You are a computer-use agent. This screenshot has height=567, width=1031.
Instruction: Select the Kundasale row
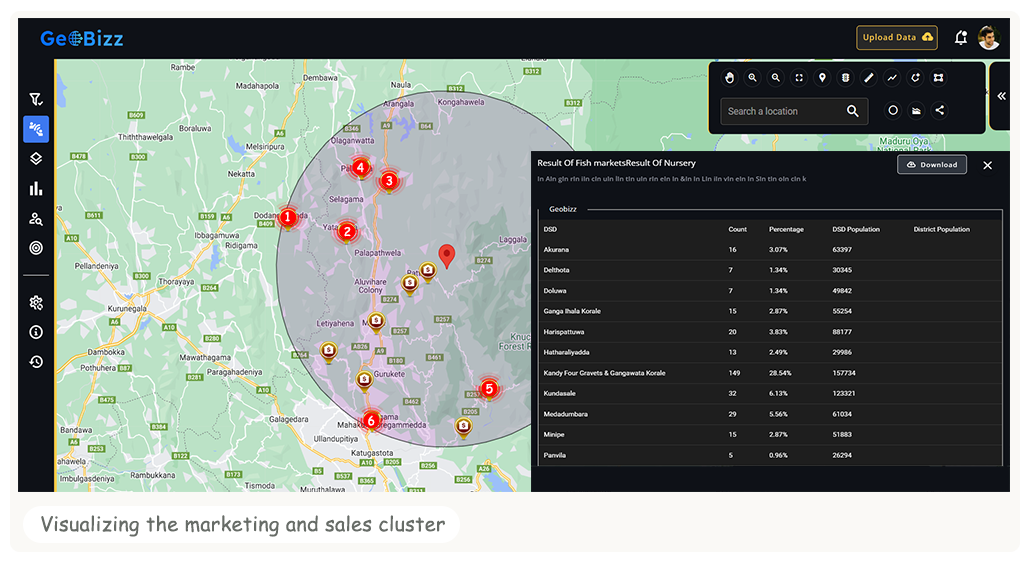coord(770,393)
